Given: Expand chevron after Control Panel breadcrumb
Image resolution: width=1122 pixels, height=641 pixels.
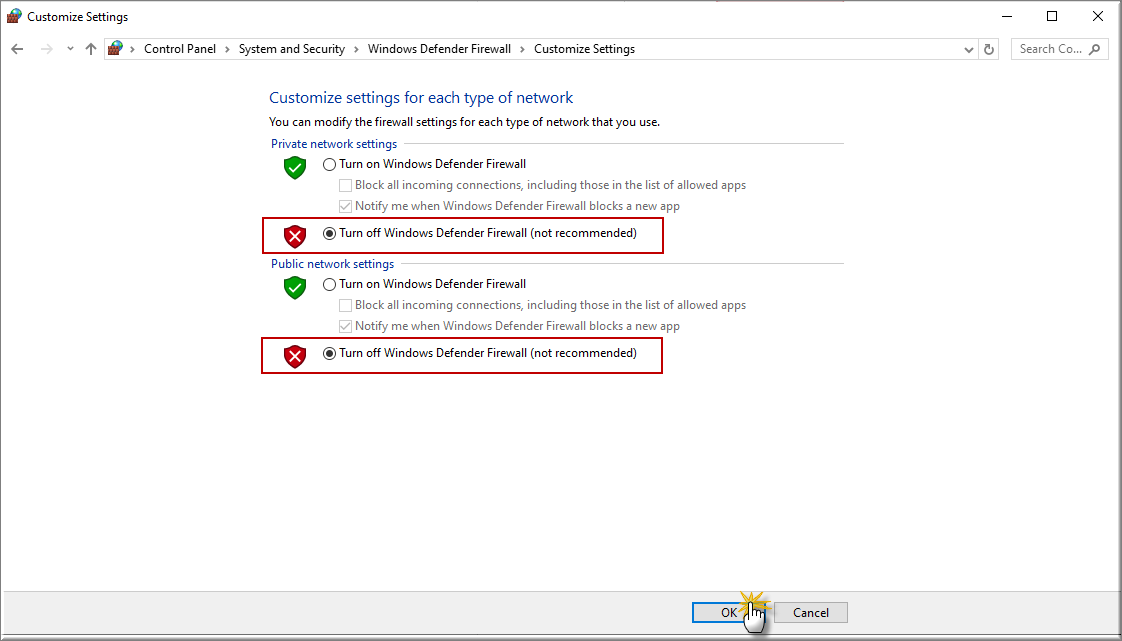Looking at the screenshot, I should tap(228, 49).
